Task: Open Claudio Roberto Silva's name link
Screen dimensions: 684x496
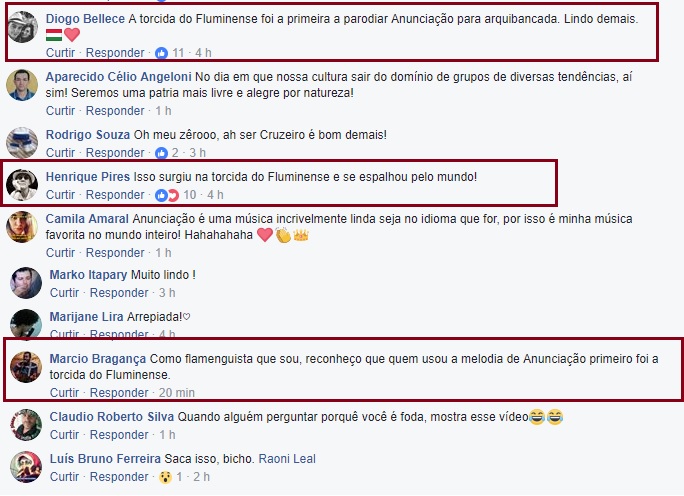Action: pyautogui.click(x=112, y=417)
